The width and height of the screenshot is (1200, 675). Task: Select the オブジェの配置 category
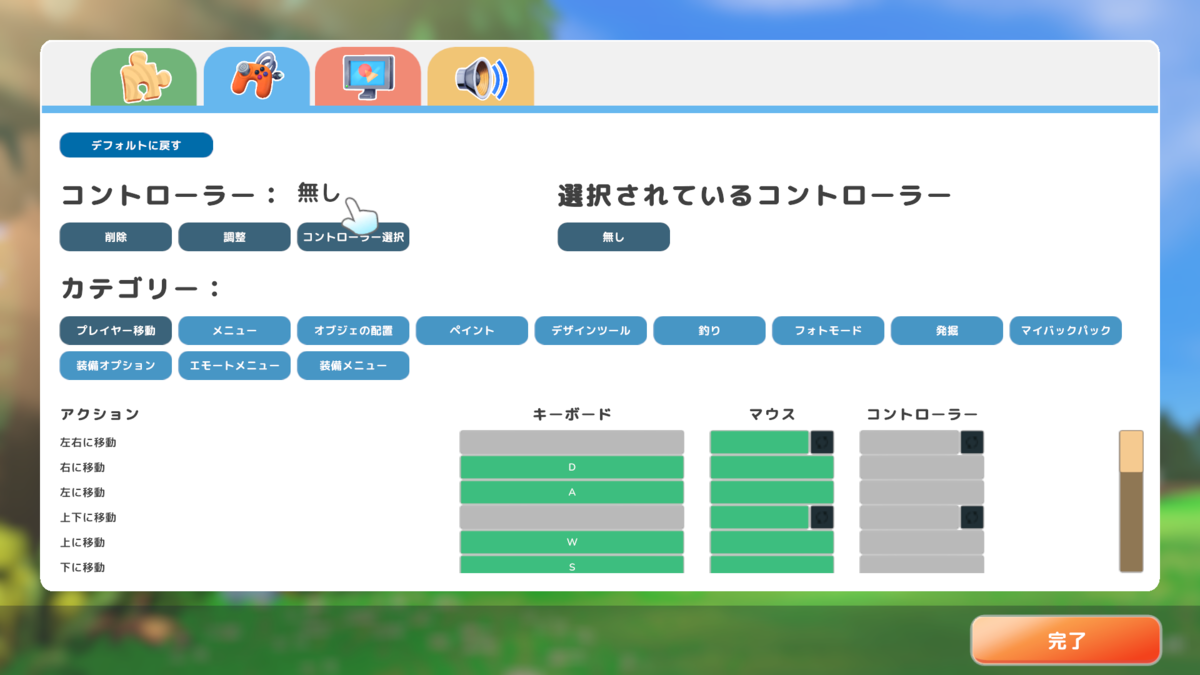353,331
